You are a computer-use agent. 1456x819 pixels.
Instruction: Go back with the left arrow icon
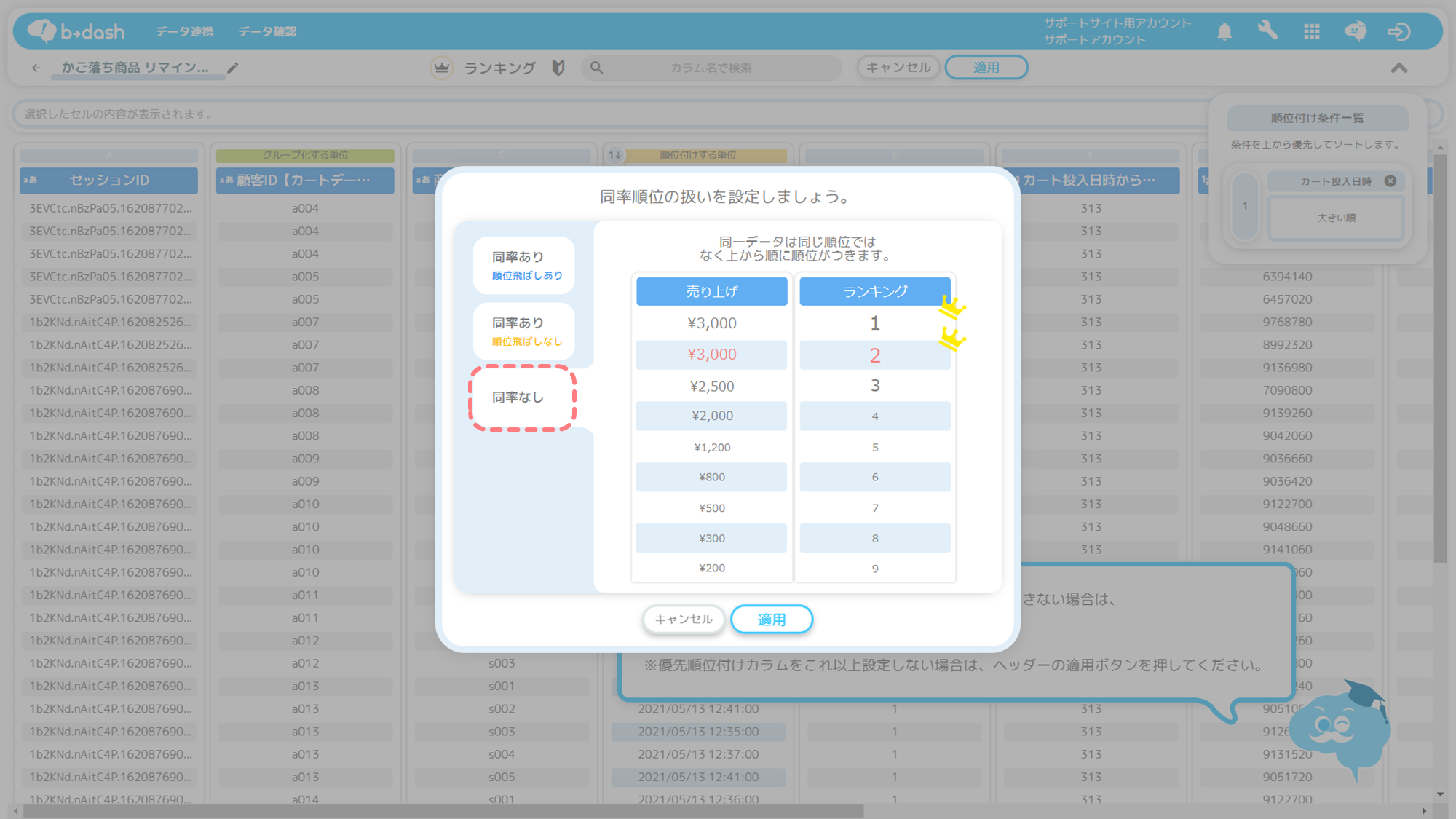[36, 68]
